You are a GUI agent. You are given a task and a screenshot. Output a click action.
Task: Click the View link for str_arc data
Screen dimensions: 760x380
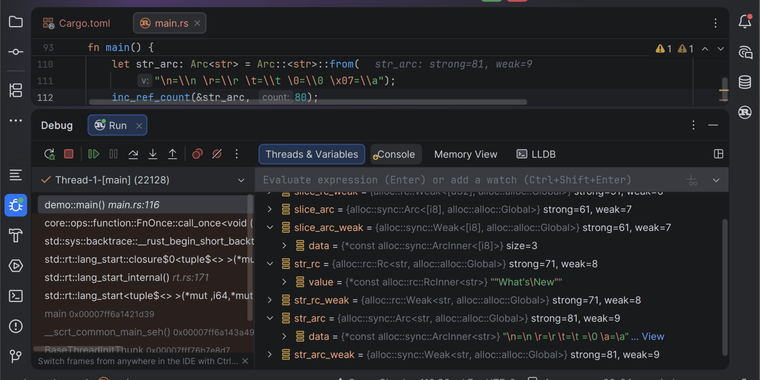coord(652,336)
